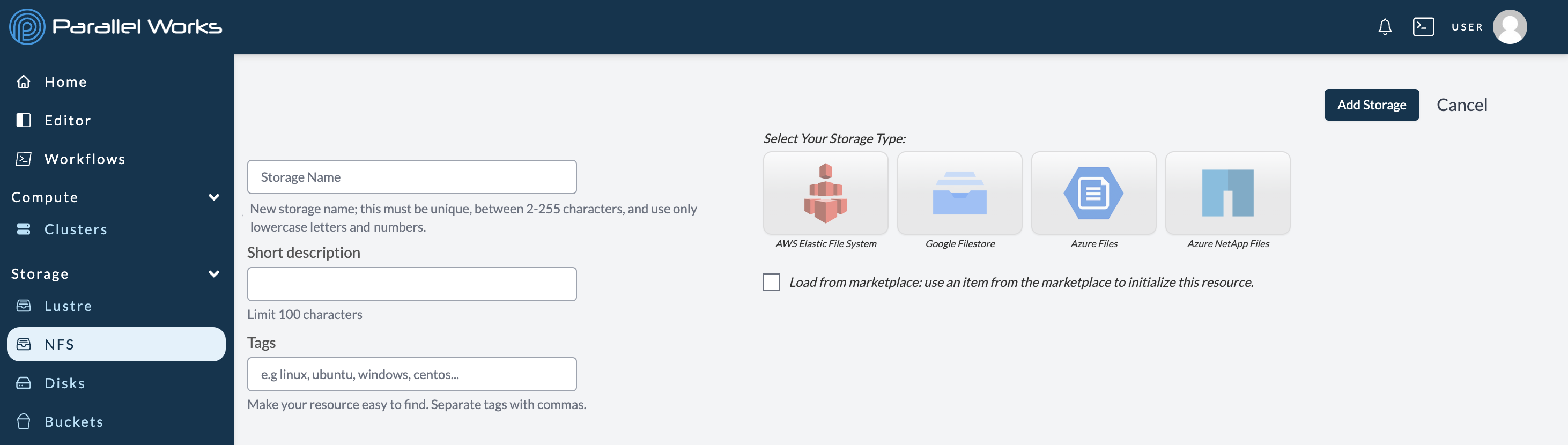Click the NFS storage icon
The image size is (1568, 445).
[x=24, y=344]
